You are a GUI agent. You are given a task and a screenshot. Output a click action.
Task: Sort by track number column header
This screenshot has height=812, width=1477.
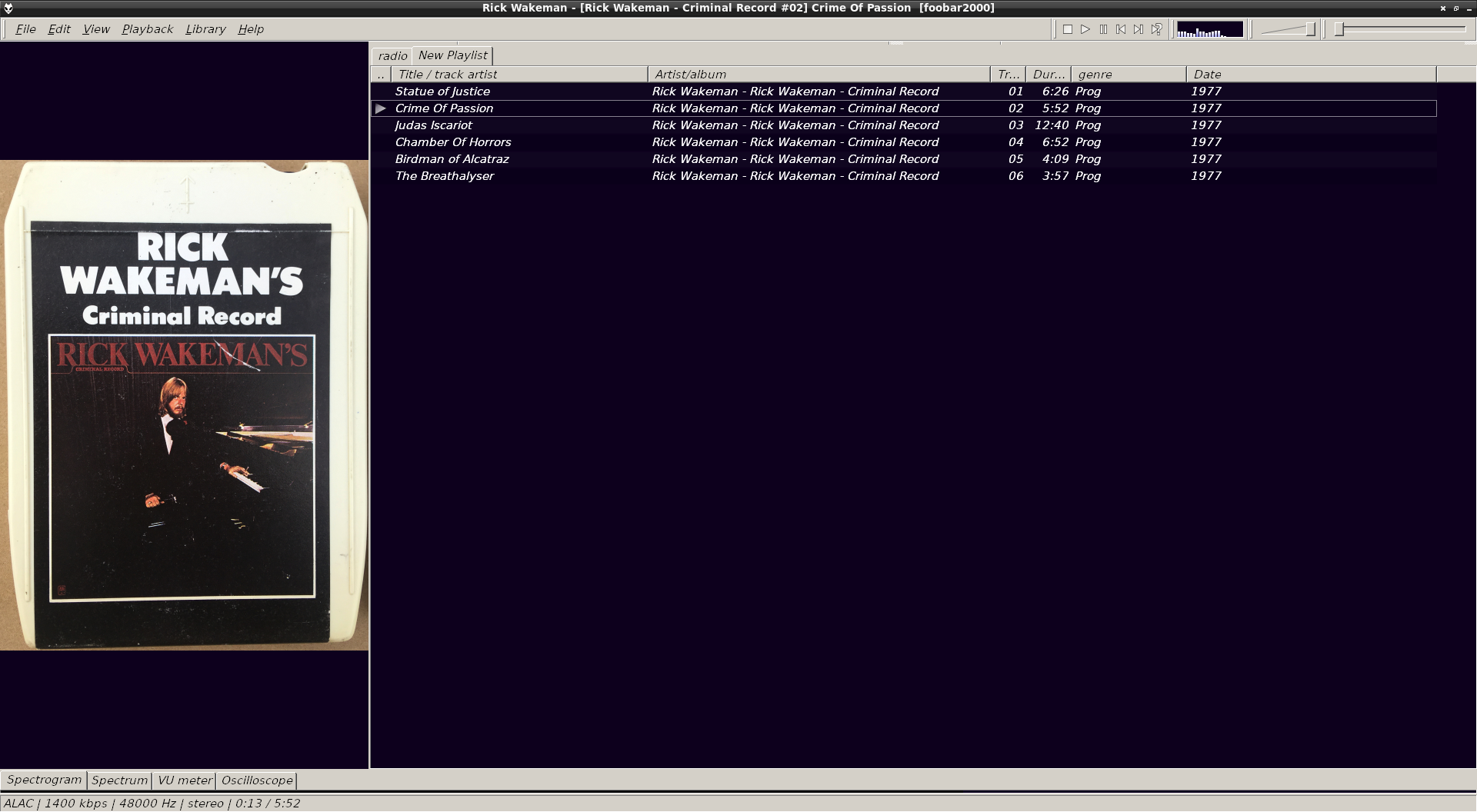click(x=1008, y=75)
